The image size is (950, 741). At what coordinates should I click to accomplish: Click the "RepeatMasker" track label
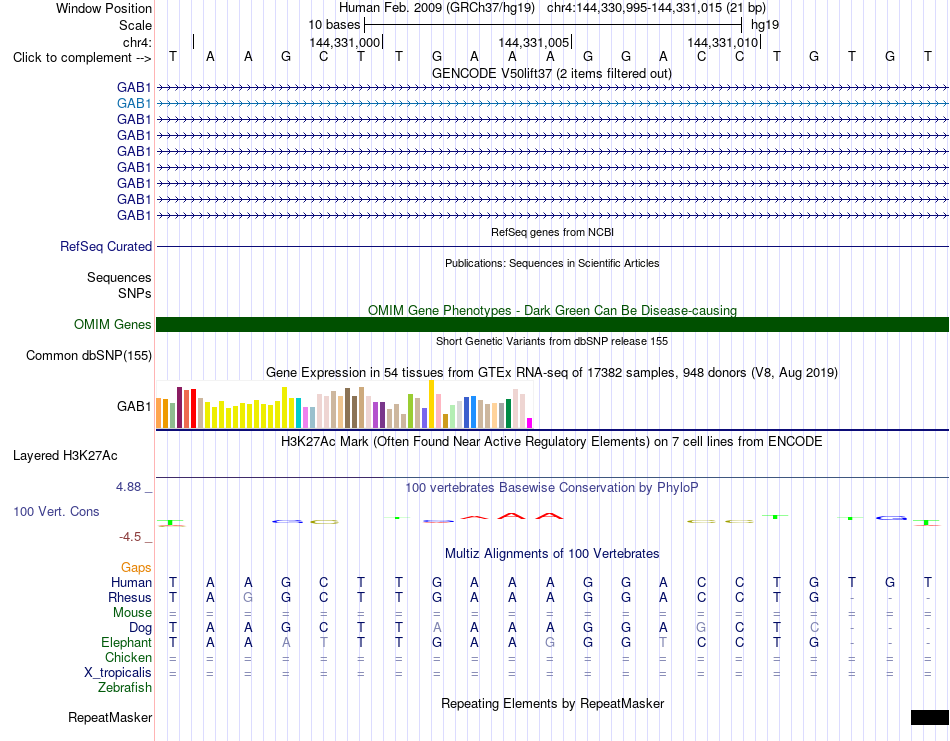(110, 717)
